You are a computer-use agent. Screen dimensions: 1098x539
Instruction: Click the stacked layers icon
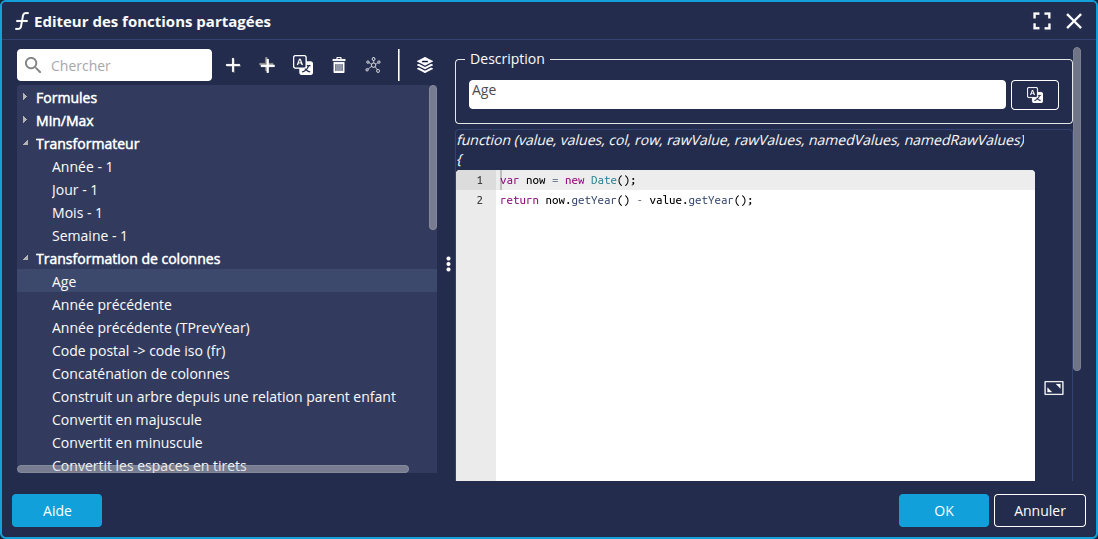(425, 65)
